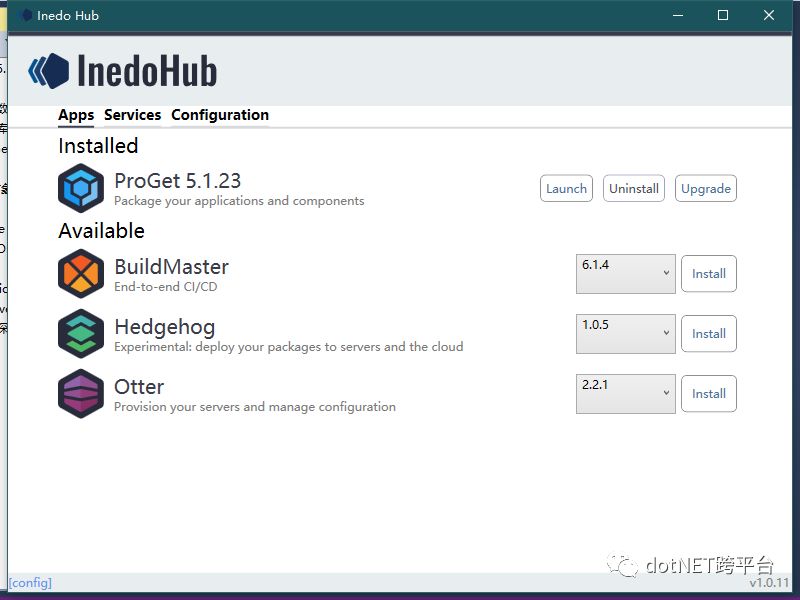The width and height of the screenshot is (800, 600).
Task: Click the Inedo Hub title bar icon
Action: click(26, 15)
